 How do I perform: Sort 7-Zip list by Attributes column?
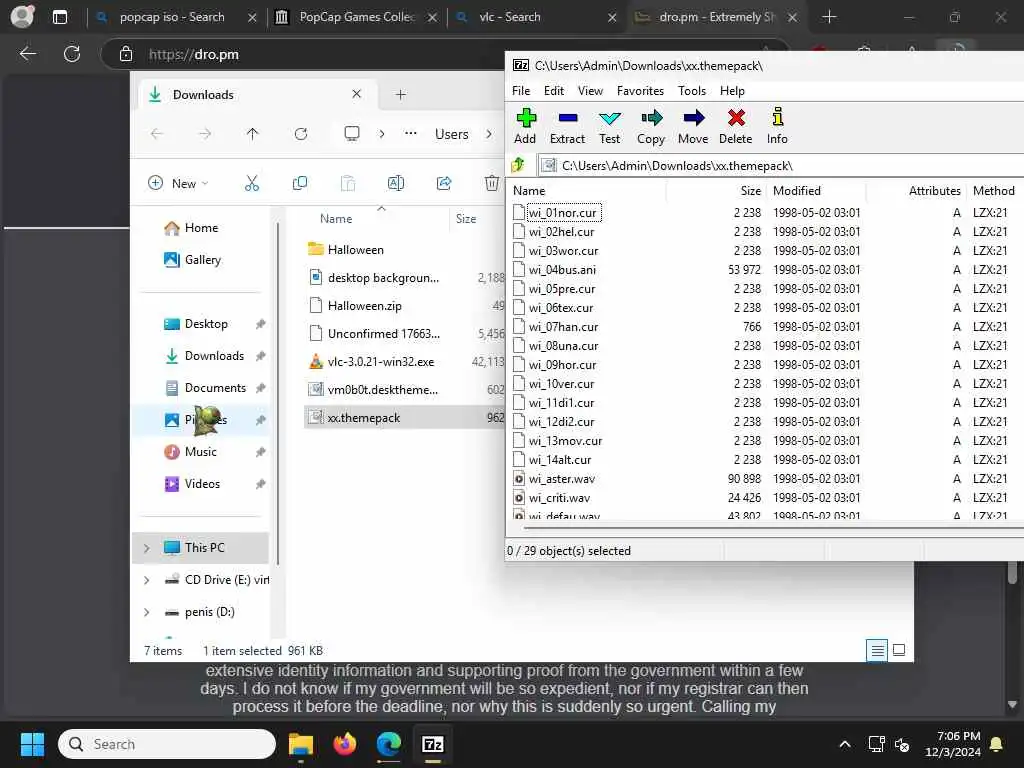point(935,191)
